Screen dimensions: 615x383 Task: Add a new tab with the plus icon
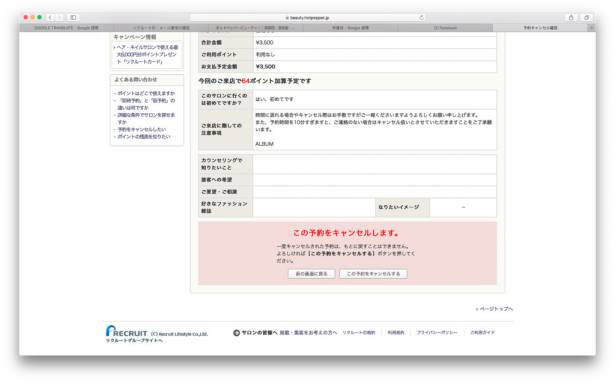click(x=591, y=28)
